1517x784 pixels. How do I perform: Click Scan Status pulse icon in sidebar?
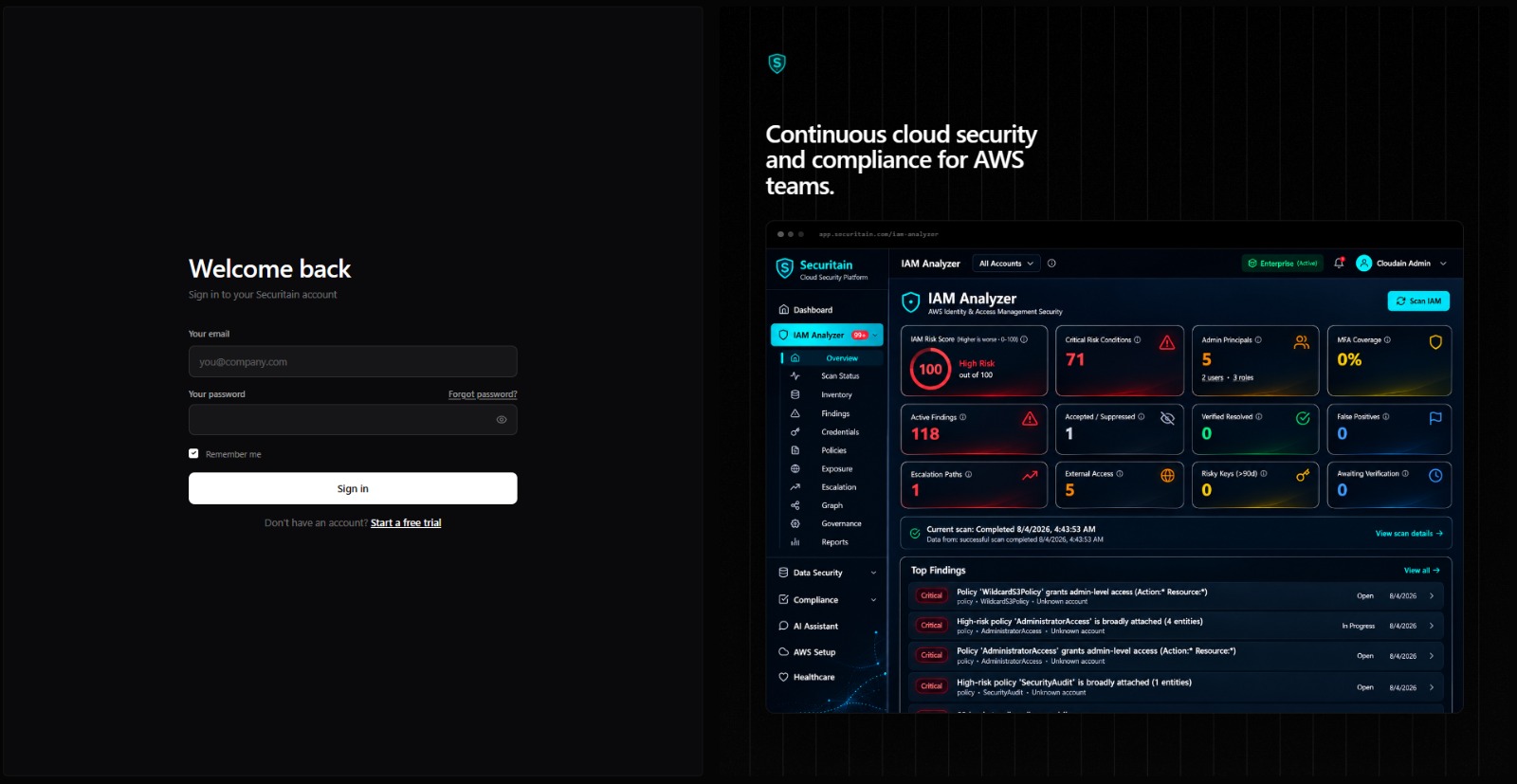[x=795, y=376]
